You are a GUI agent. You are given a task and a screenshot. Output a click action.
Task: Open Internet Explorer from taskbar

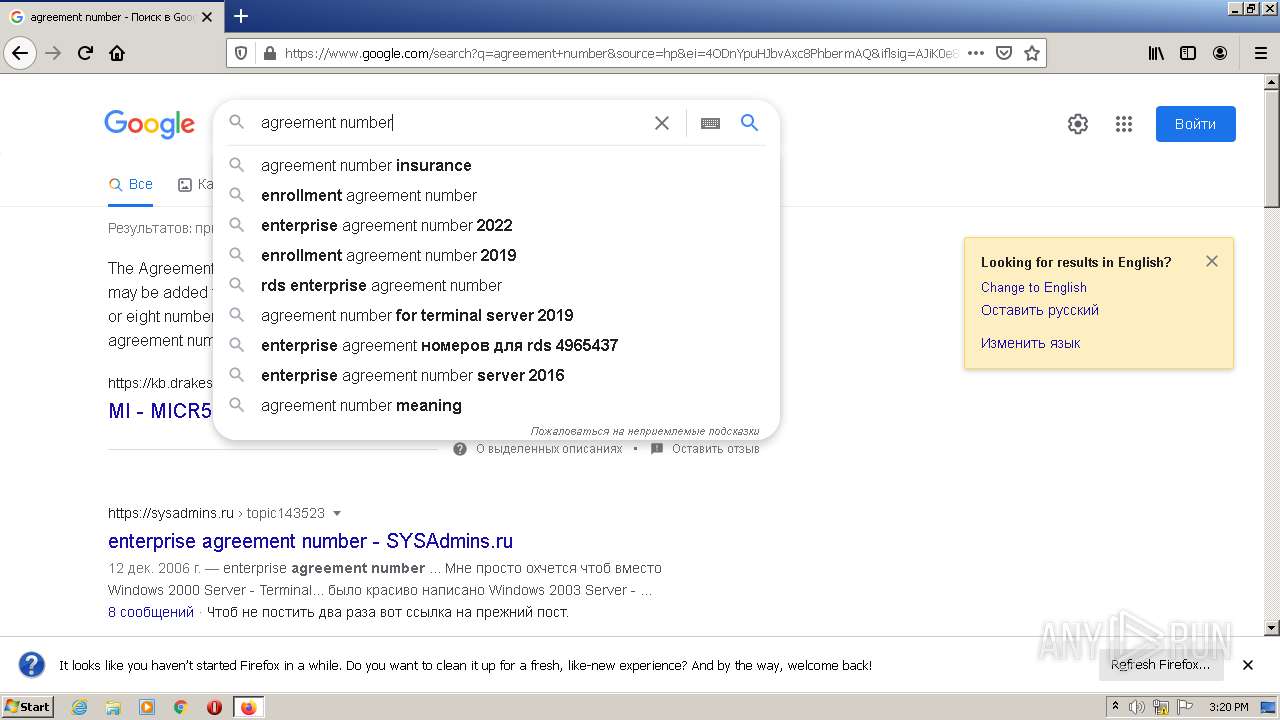click(x=79, y=707)
